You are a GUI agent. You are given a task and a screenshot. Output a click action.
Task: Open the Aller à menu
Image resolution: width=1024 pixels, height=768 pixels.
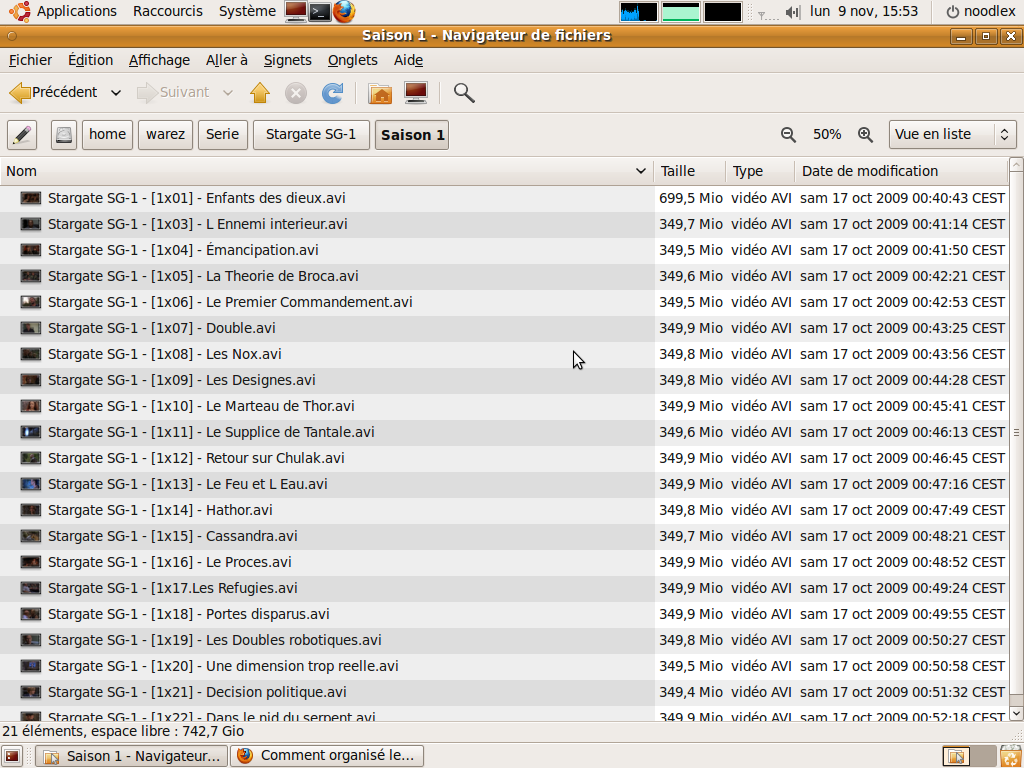pos(227,60)
